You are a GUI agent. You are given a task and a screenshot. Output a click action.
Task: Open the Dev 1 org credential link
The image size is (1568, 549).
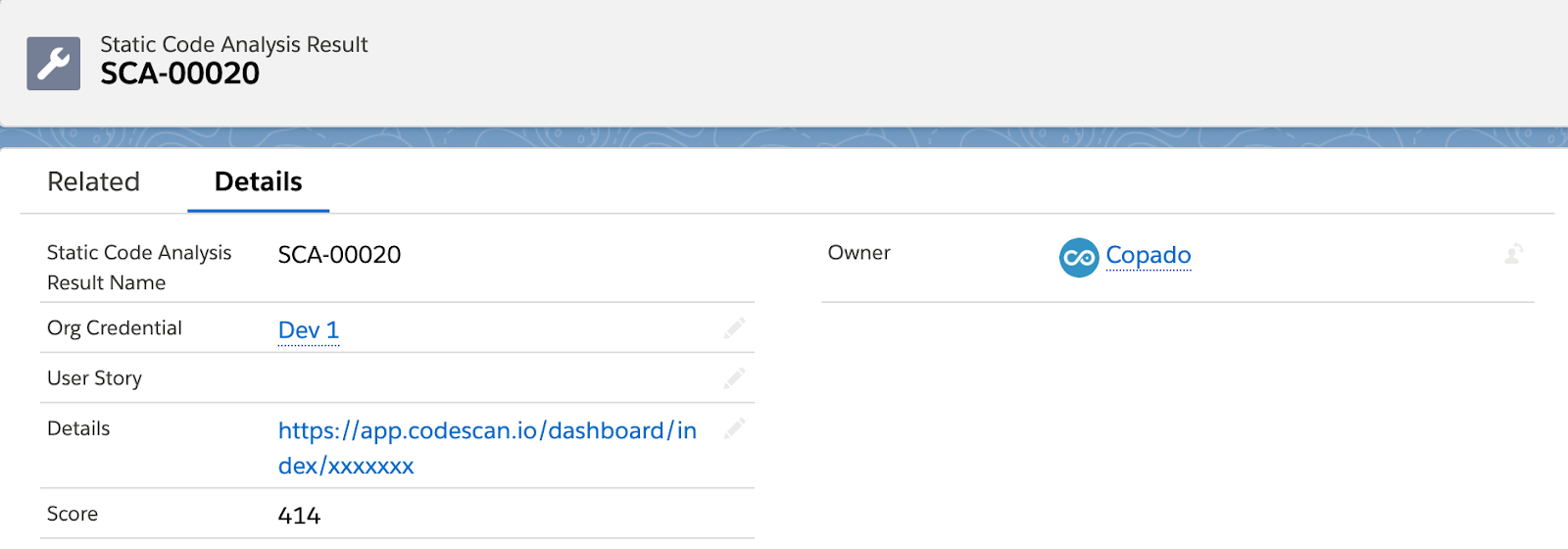click(309, 330)
